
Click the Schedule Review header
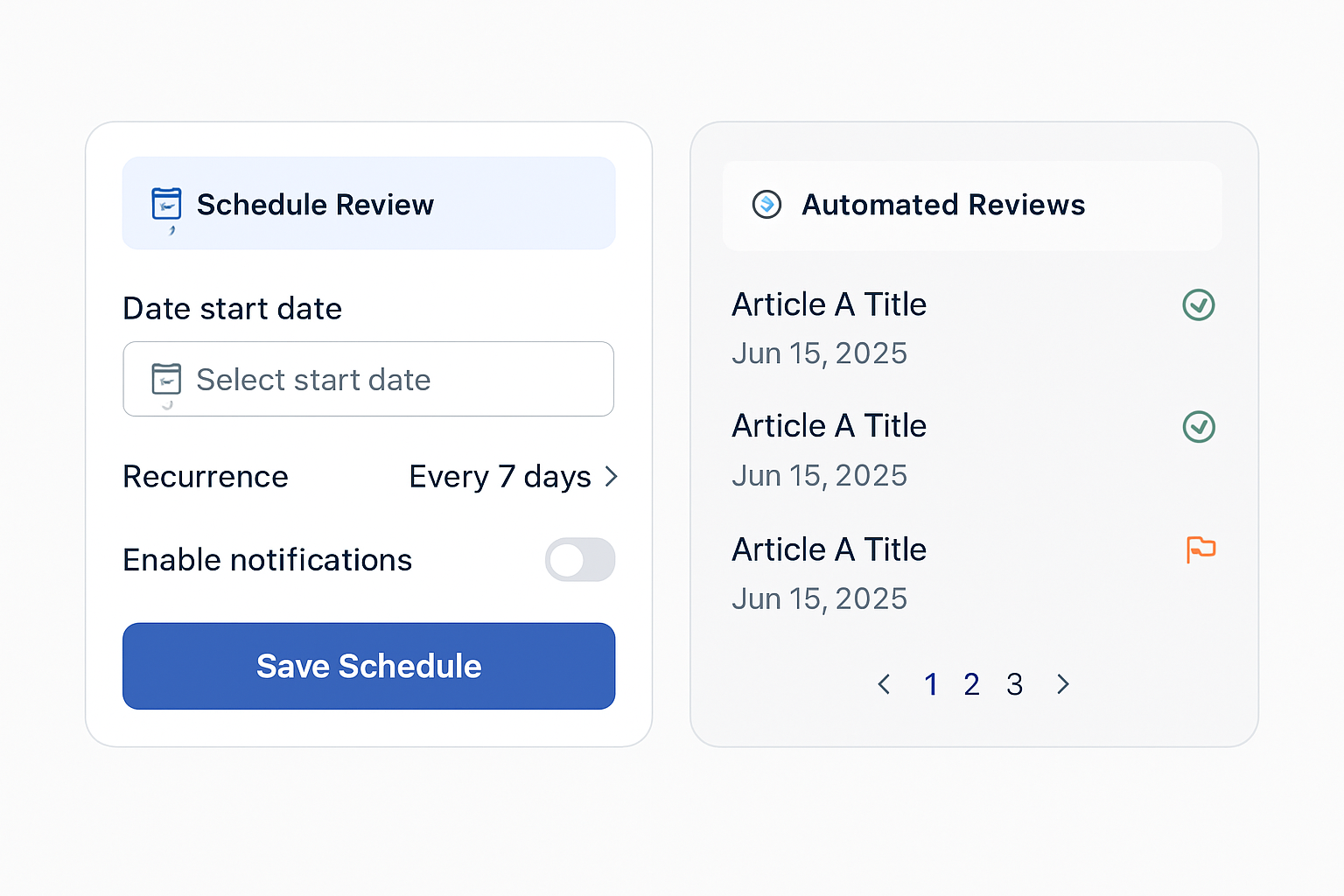pyautogui.click(x=368, y=203)
